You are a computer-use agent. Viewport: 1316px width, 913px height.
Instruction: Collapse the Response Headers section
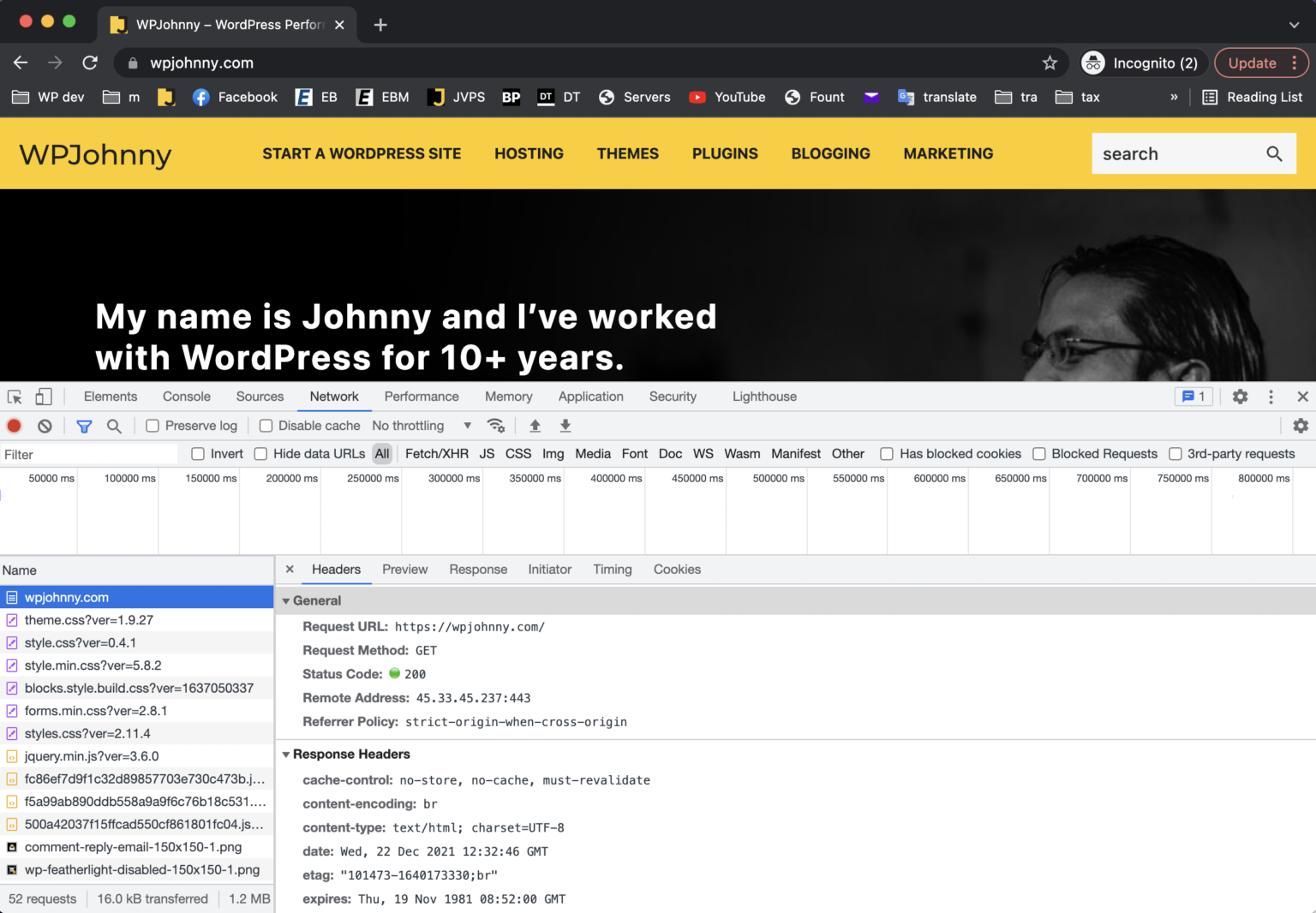[x=286, y=755]
